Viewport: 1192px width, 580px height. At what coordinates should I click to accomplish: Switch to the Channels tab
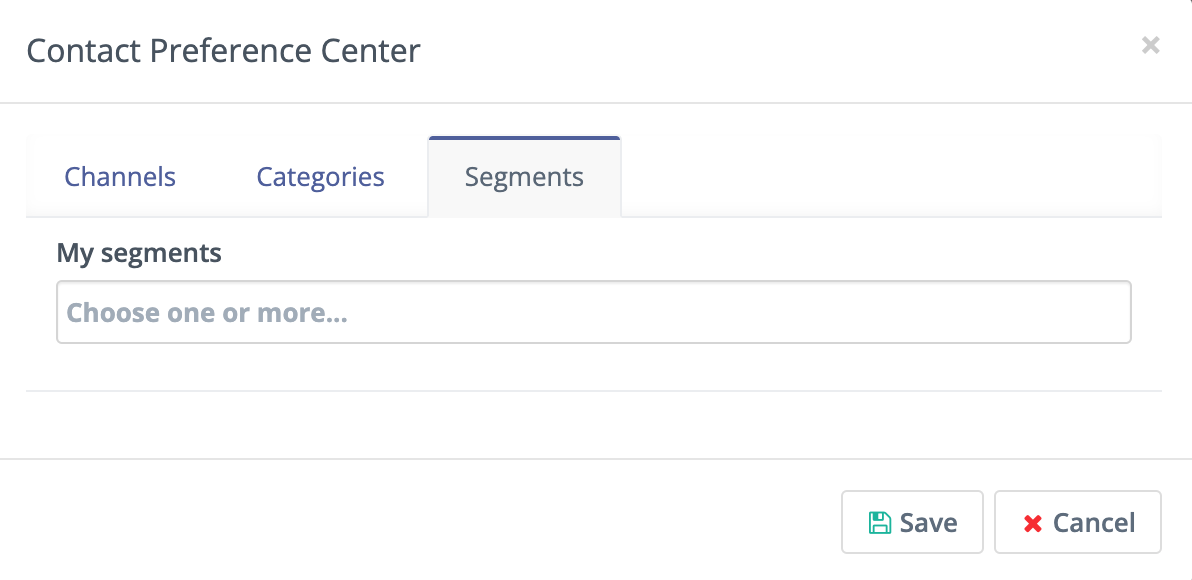click(120, 177)
